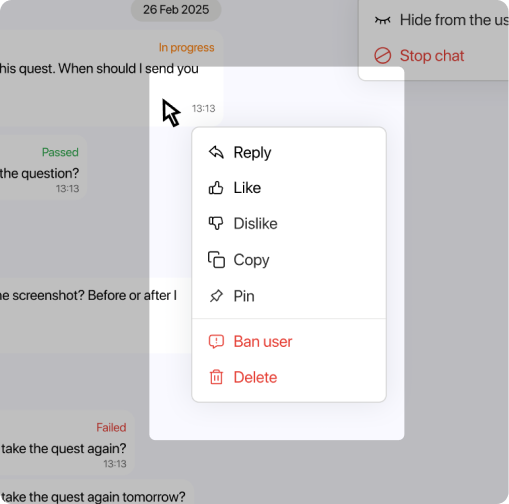Select Reply in the context menu

tap(289, 152)
